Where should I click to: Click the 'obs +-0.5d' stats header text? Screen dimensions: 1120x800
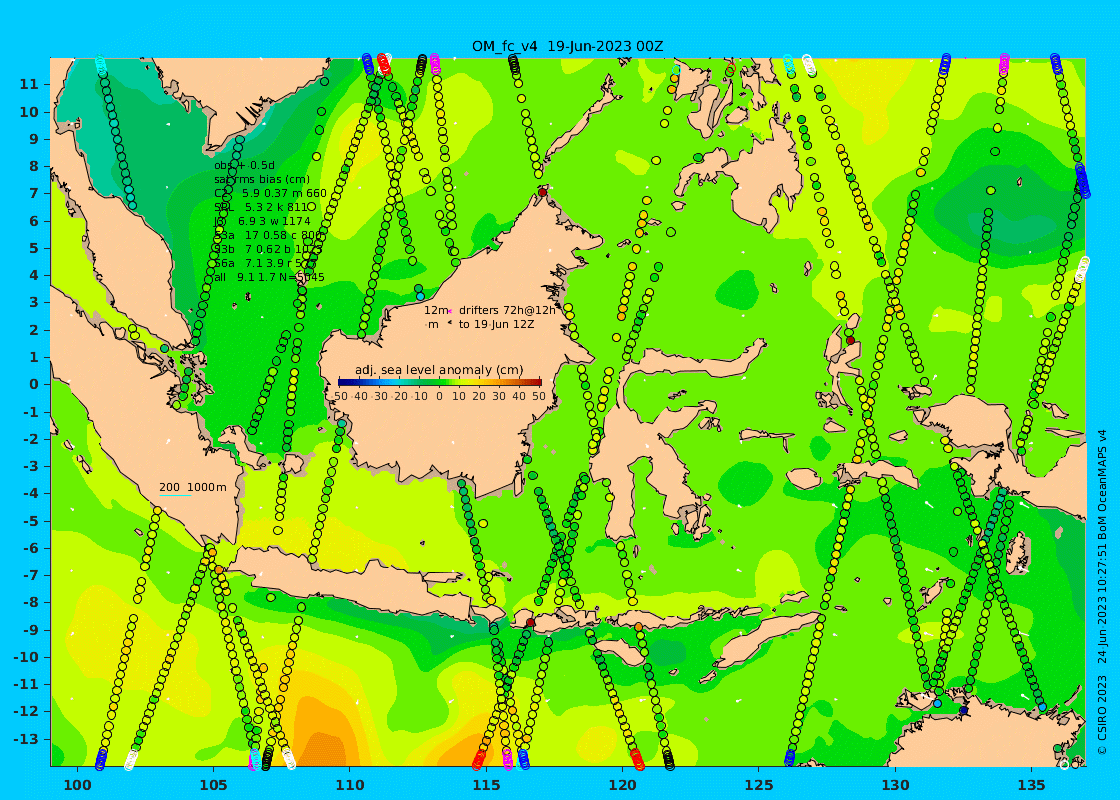(244, 166)
